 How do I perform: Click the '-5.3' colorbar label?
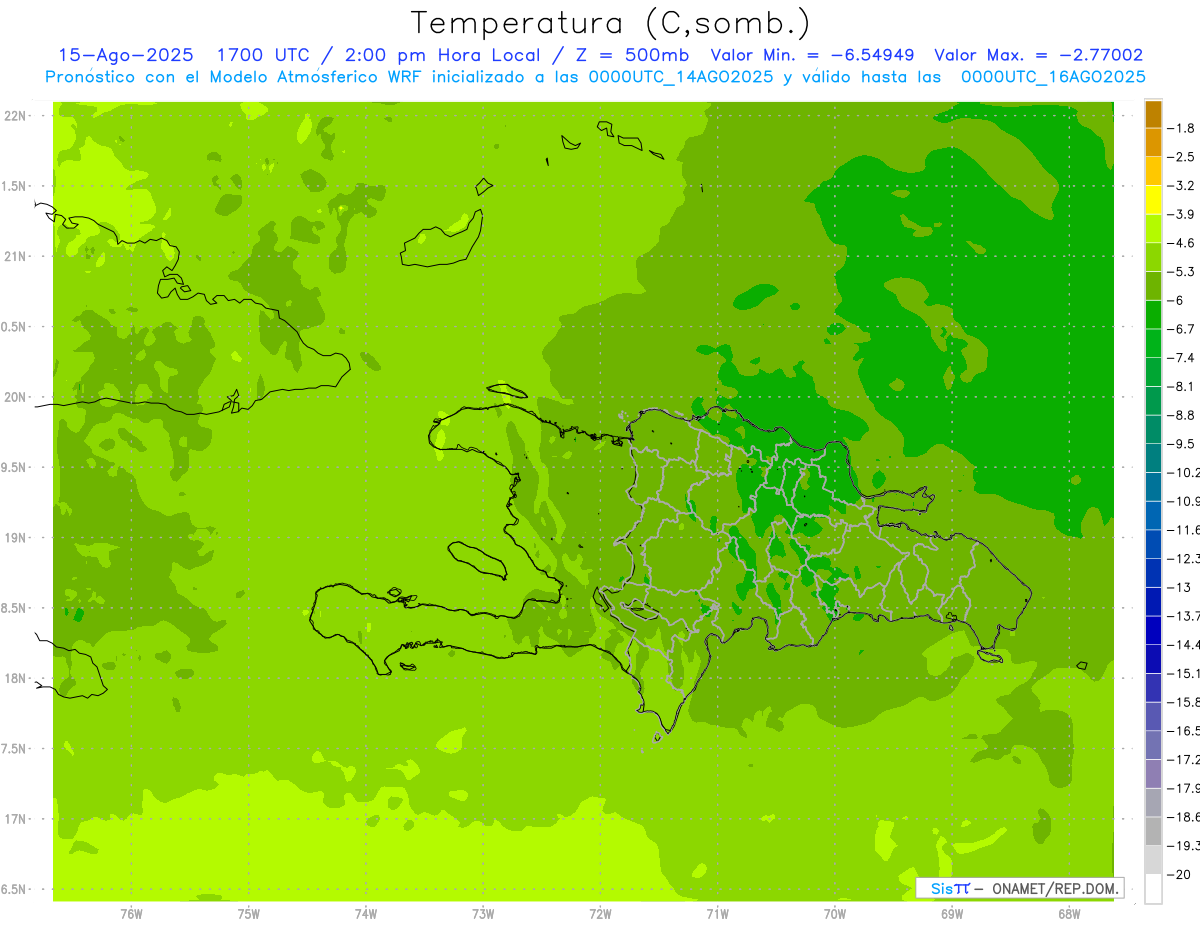point(1182,272)
